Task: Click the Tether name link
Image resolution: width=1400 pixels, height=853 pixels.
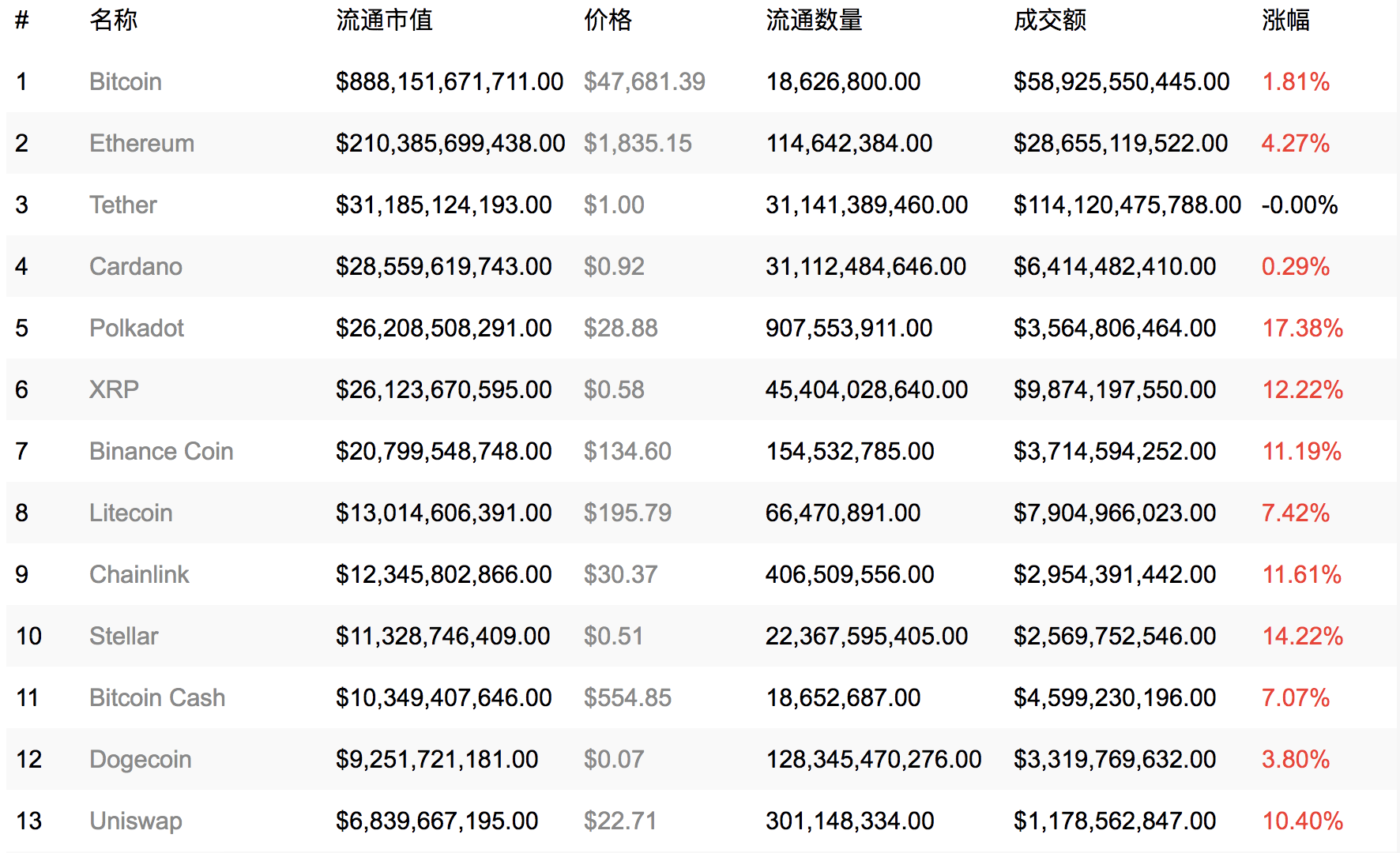Action: click(122, 205)
